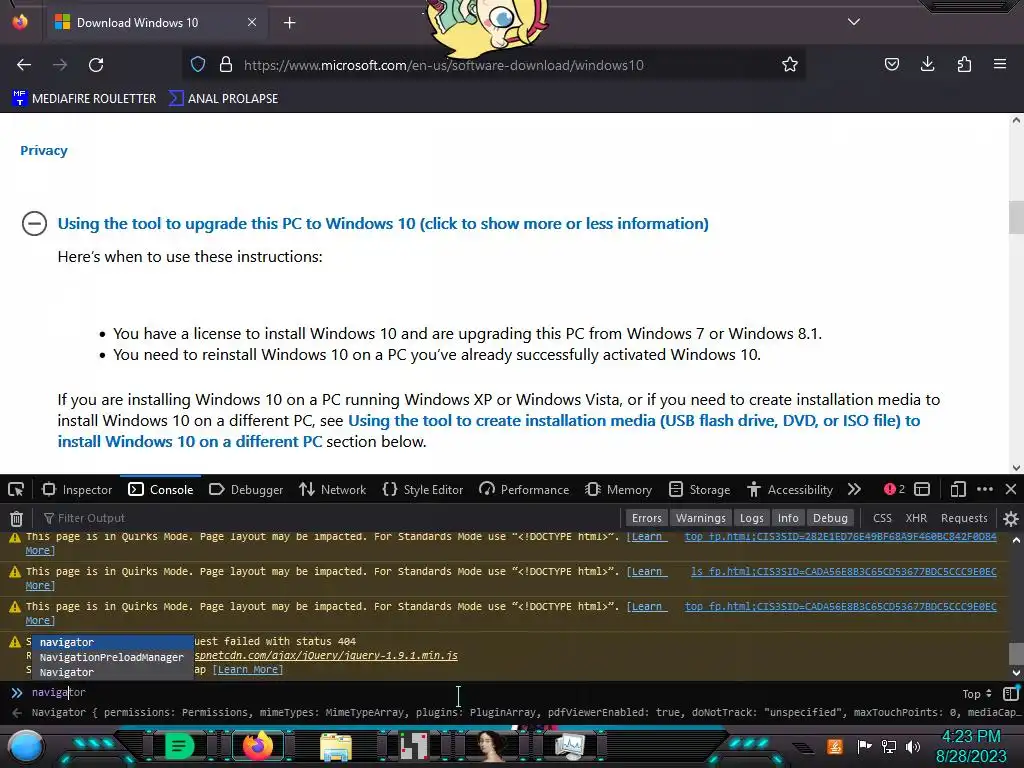Toggle the Info filter

point(788,518)
